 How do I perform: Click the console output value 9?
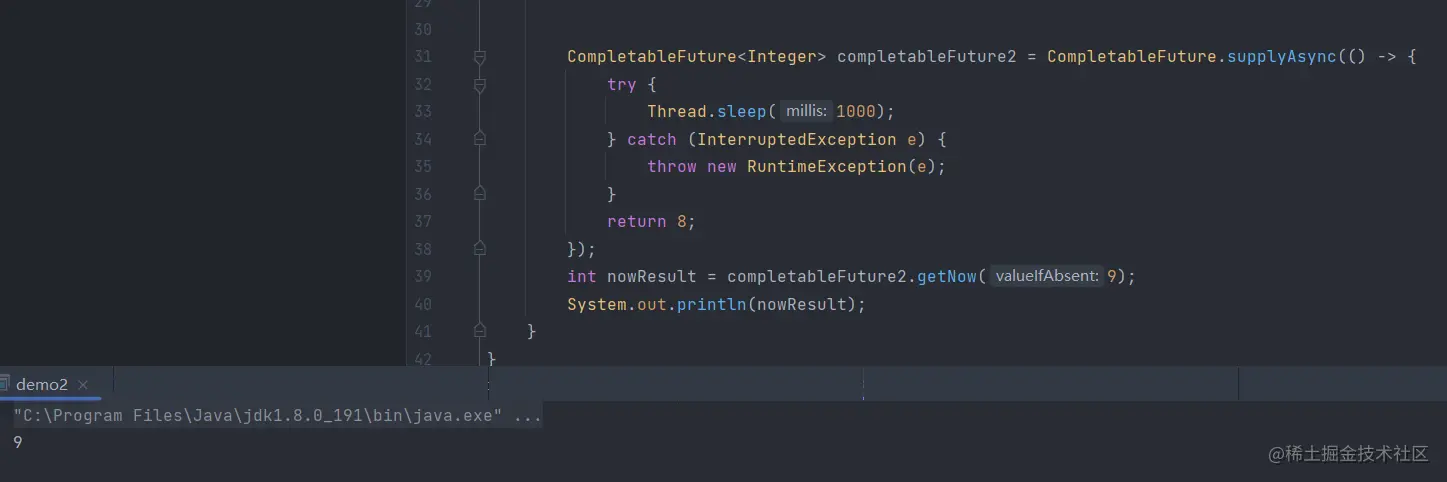coord(18,442)
